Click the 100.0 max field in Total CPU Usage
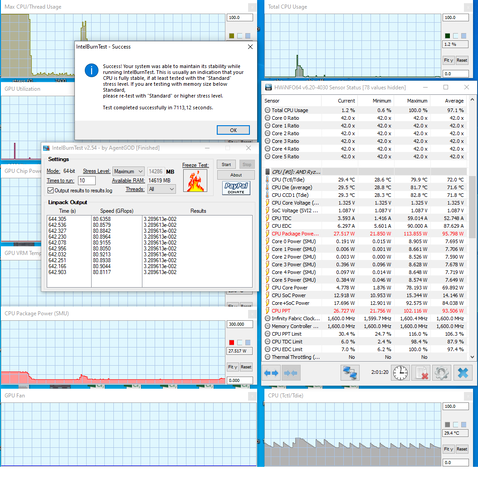The image size is (478, 480). pos(455,18)
